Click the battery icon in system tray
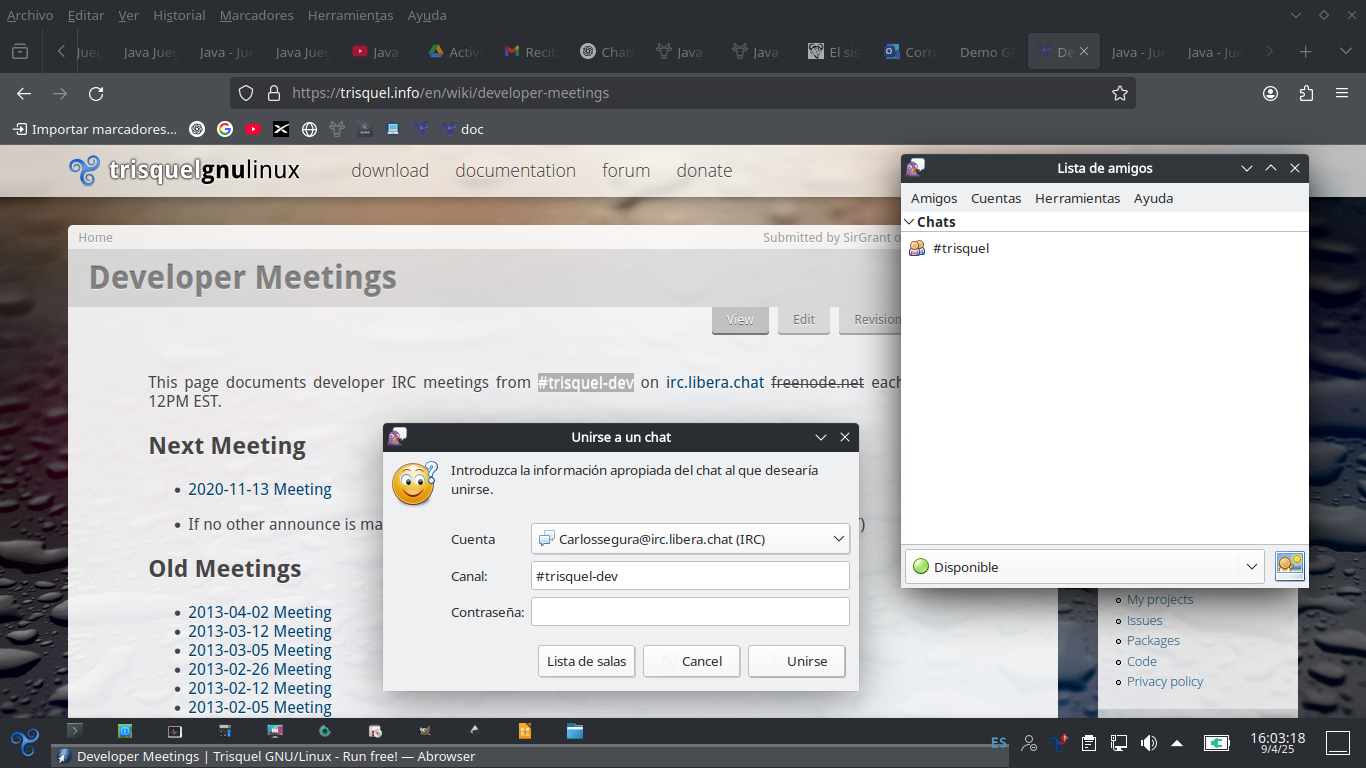 coord(1217,743)
